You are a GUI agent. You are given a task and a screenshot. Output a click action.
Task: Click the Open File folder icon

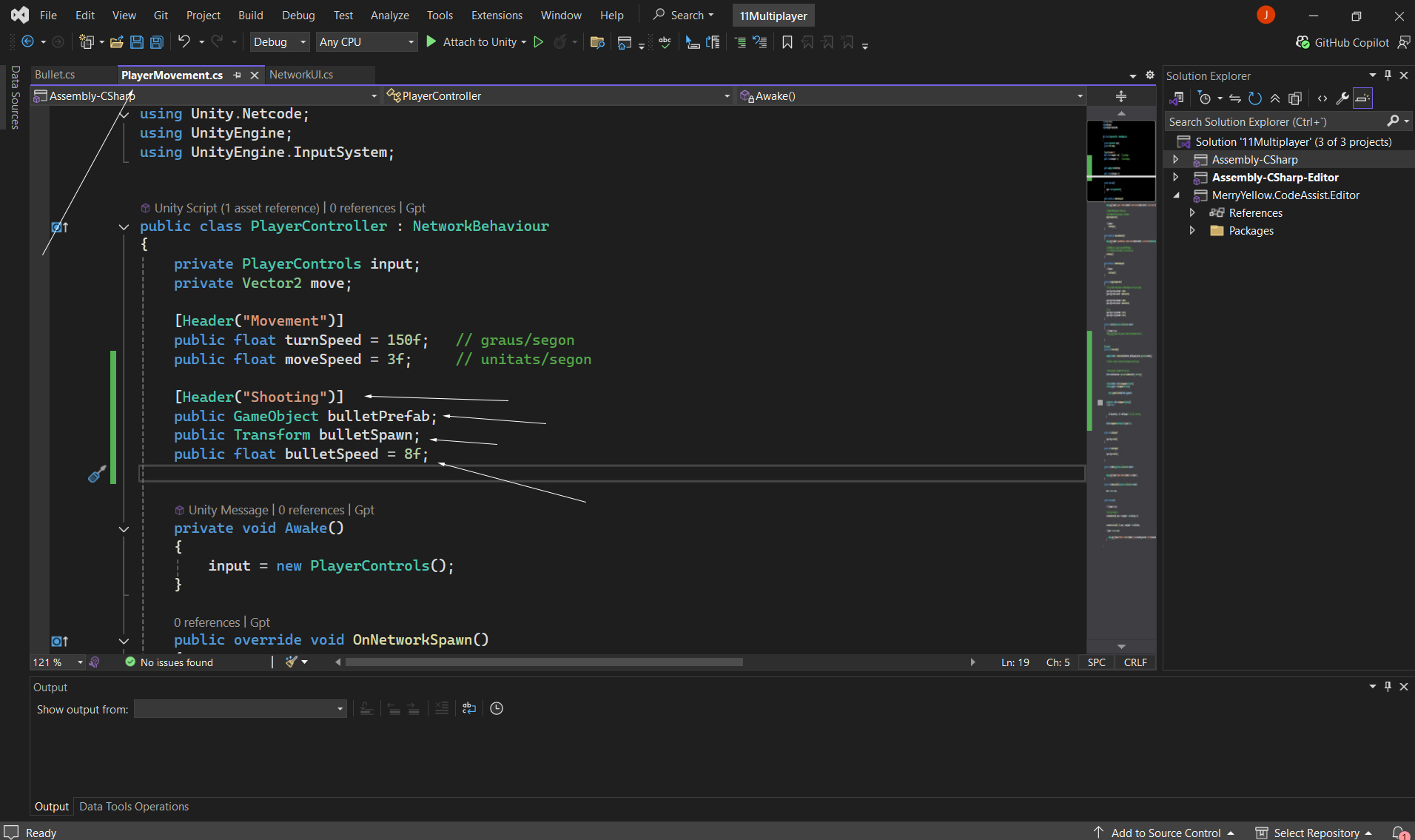tap(116, 42)
